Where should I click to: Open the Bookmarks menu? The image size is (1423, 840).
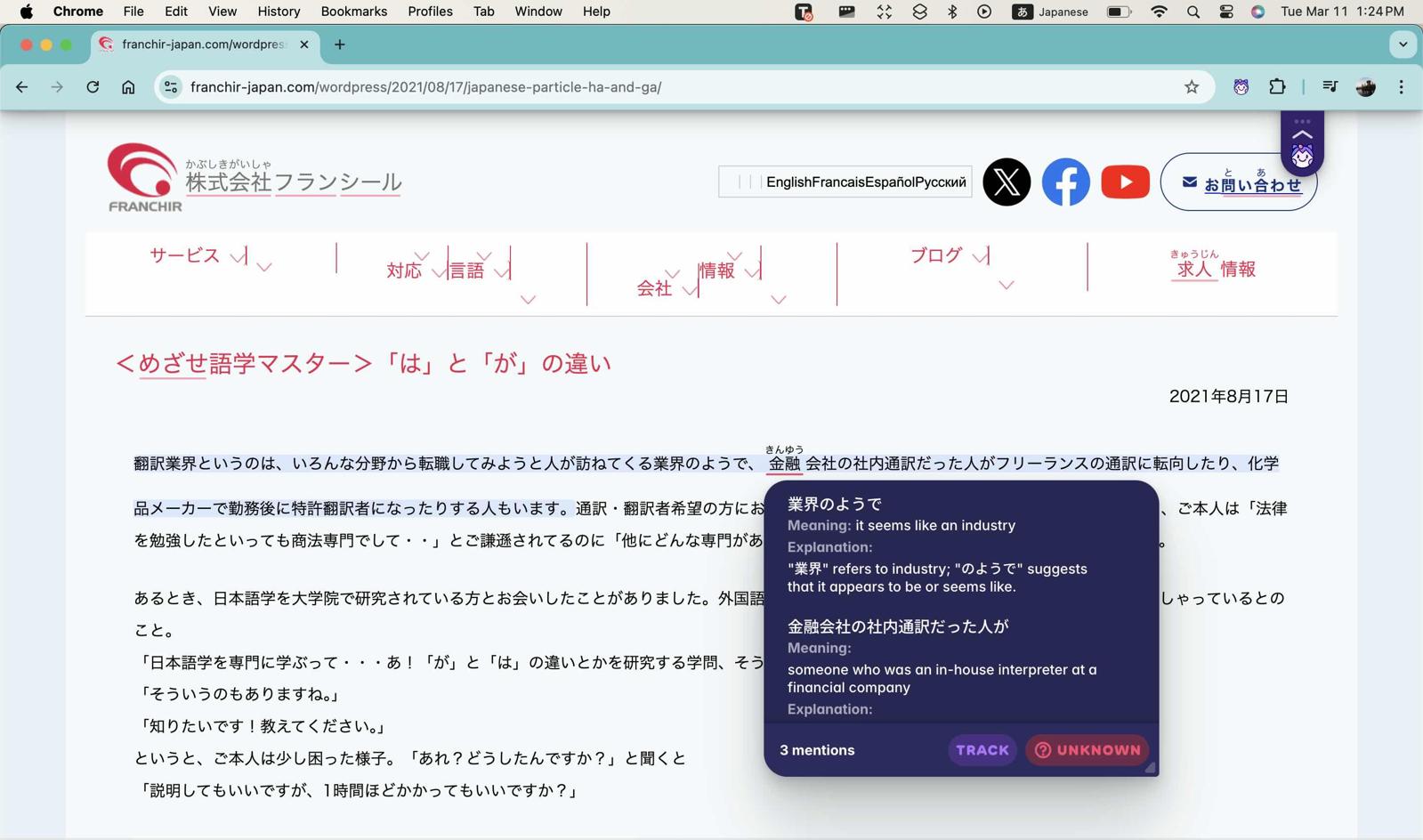click(353, 12)
